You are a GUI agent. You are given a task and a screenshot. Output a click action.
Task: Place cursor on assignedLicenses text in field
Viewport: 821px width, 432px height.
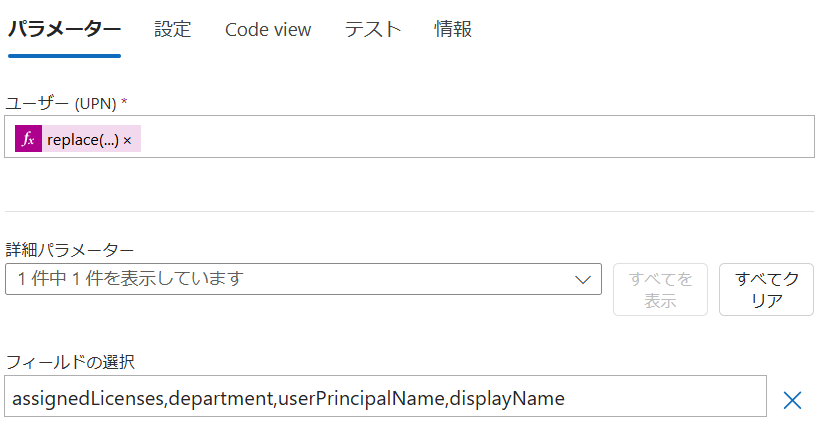point(88,399)
